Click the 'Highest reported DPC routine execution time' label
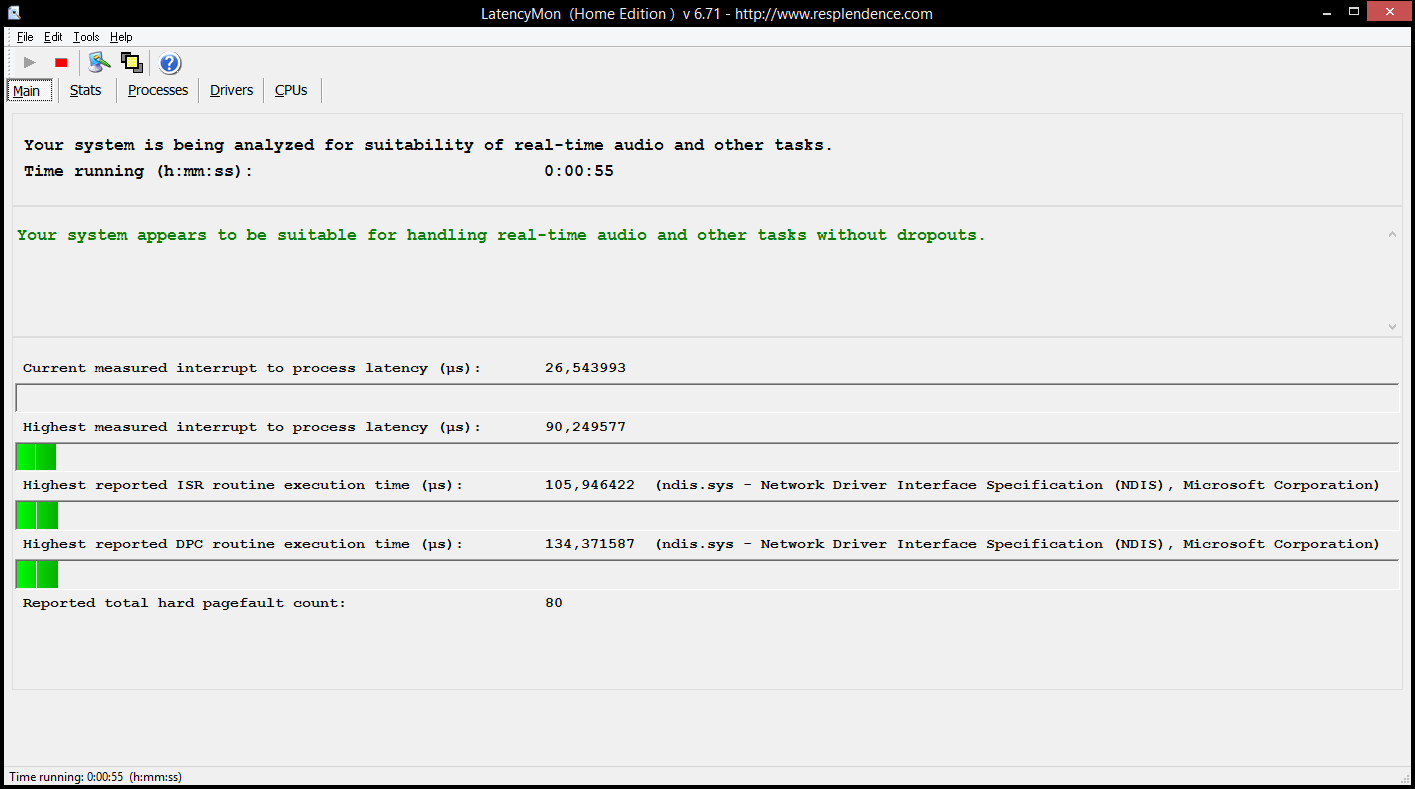This screenshot has width=1415, height=789. click(243, 544)
